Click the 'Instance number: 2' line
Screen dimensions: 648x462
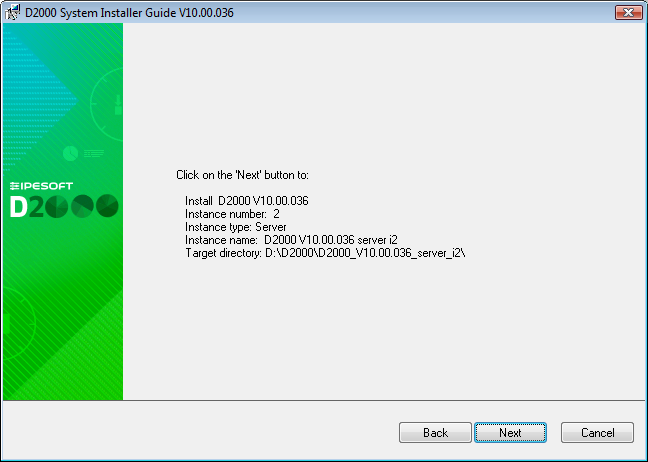pos(232,214)
